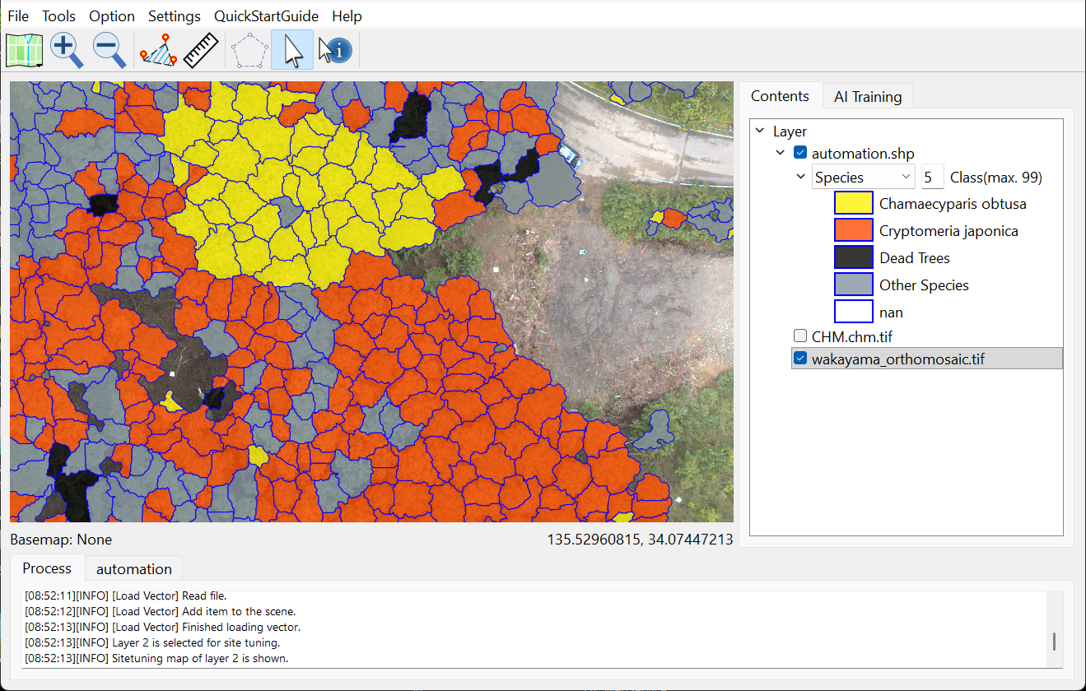This screenshot has width=1086, height=691.
Task: Click the class count number field
Action: point(931,177)
